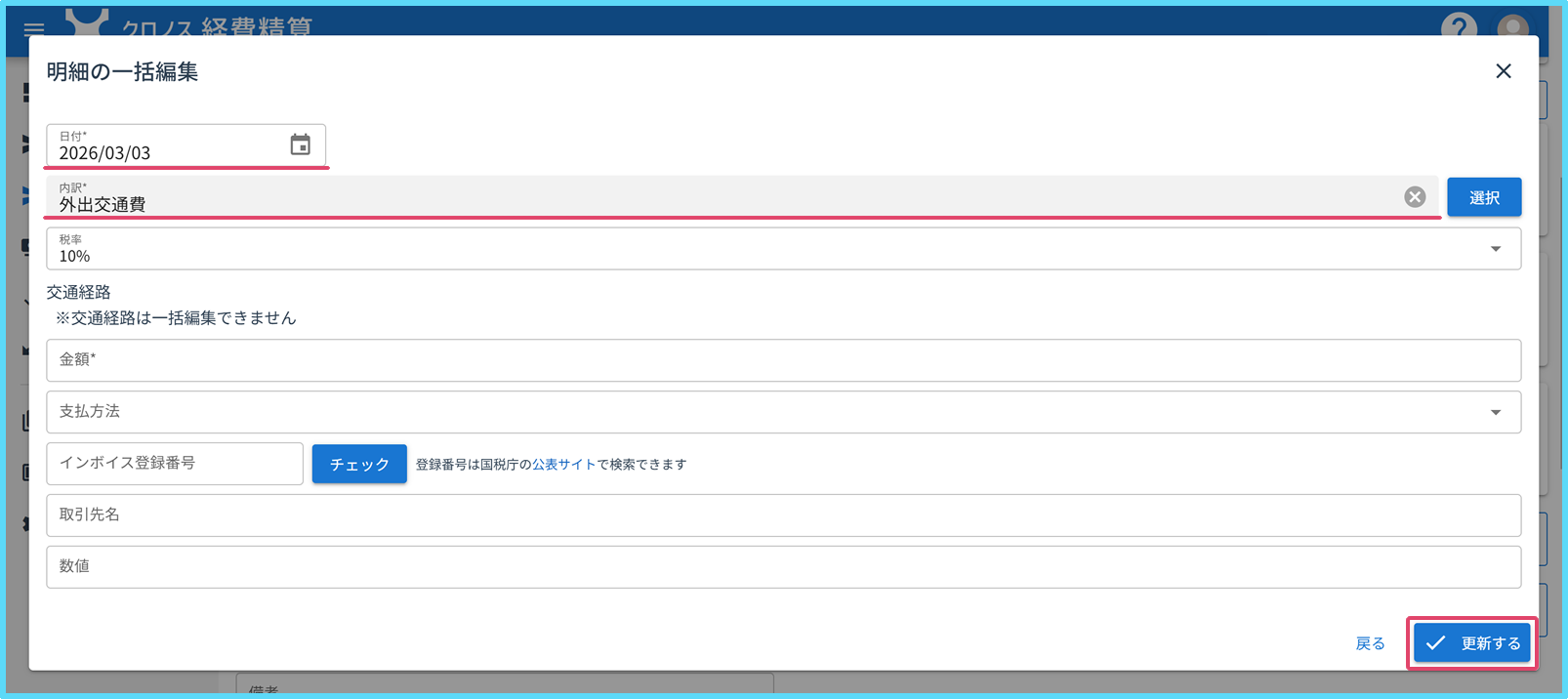
Task: Click the 内訳 field showing 外出交通費
Action: point(722,203)
